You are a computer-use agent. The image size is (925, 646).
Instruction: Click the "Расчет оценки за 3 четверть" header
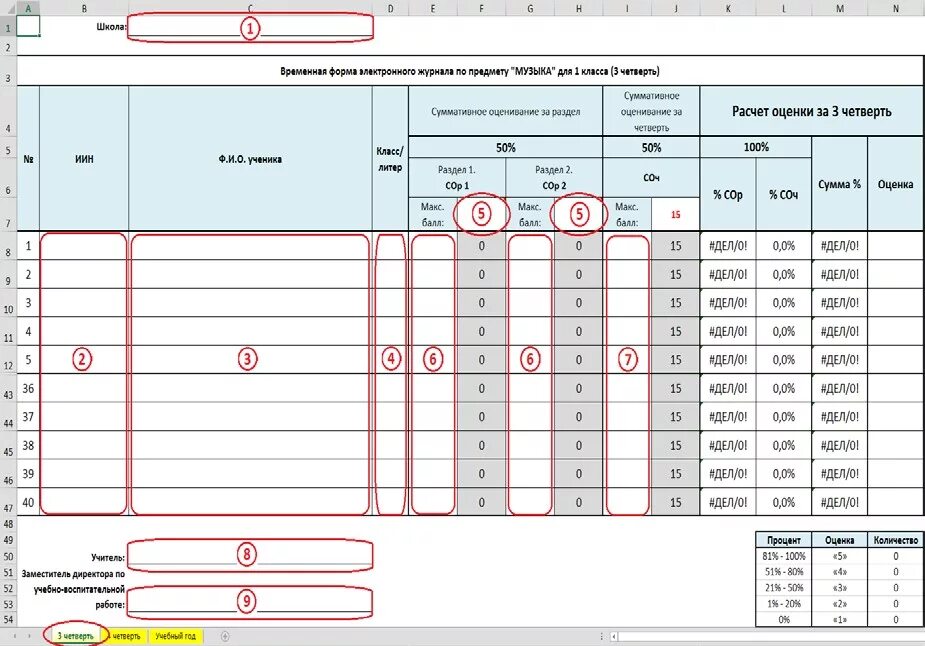tap(812, 112)
